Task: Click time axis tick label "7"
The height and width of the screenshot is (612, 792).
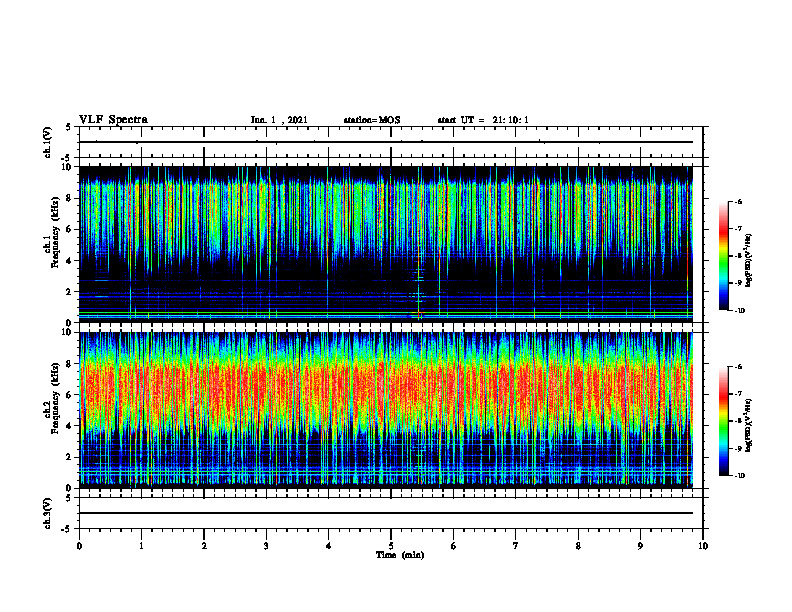Action: (x=516, y=546)
